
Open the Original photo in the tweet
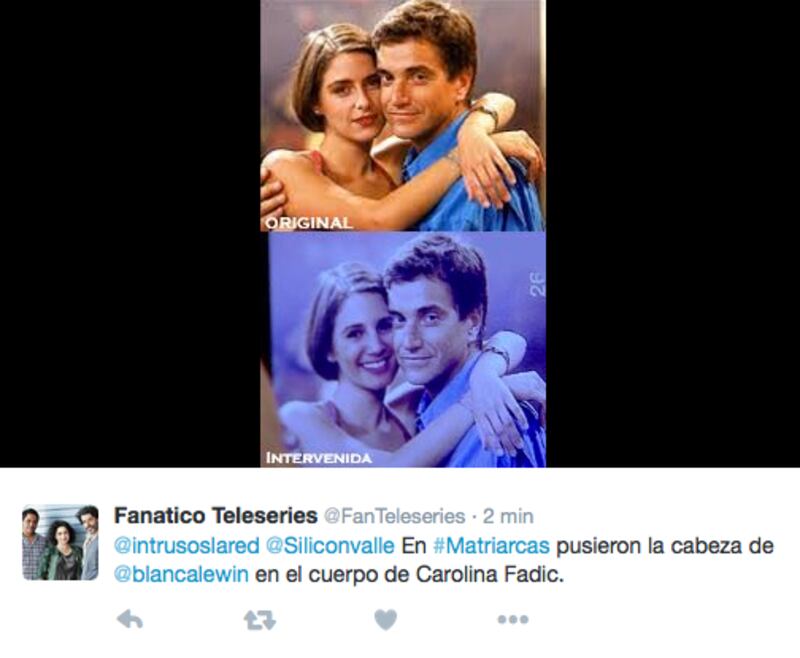coord(403,115)
